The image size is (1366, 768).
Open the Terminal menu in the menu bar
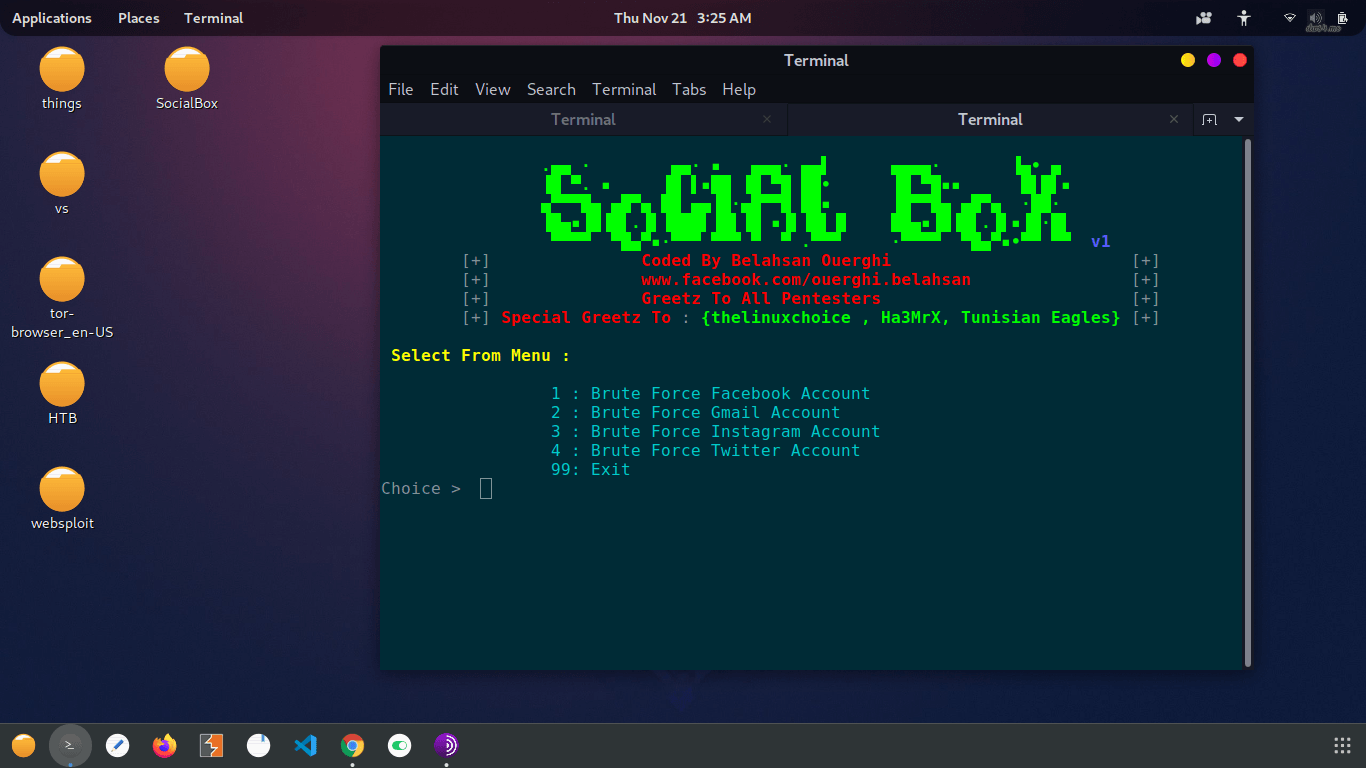pyautogui.click(x=624, y=89)
